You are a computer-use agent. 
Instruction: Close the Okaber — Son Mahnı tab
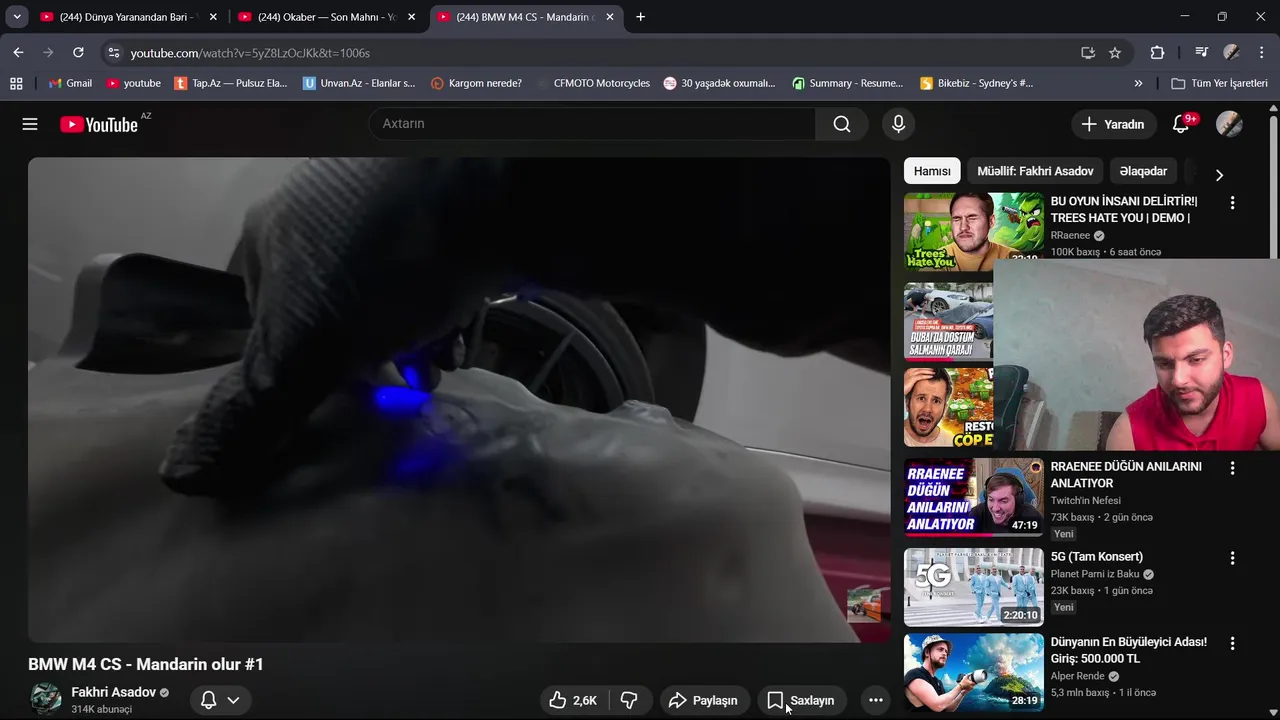tap(411, 17)
